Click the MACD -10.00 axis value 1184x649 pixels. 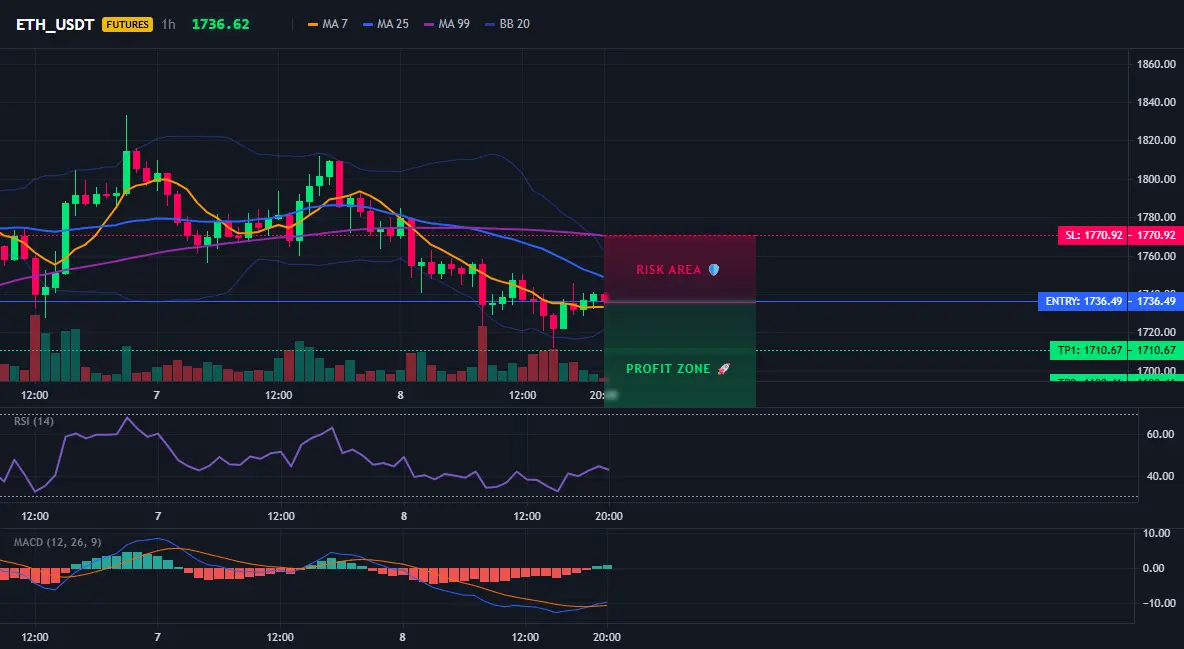pos(1157,603)
